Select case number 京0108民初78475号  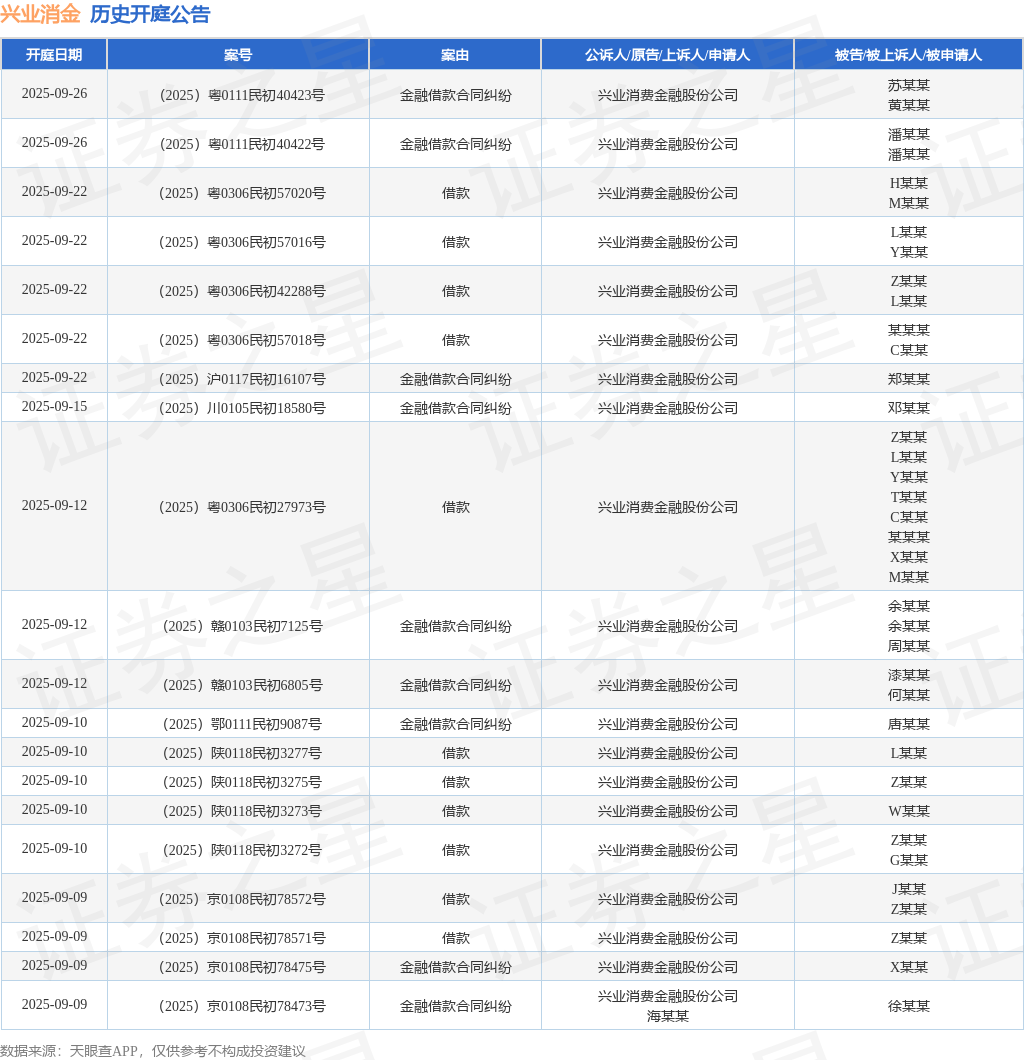point(242,967)
